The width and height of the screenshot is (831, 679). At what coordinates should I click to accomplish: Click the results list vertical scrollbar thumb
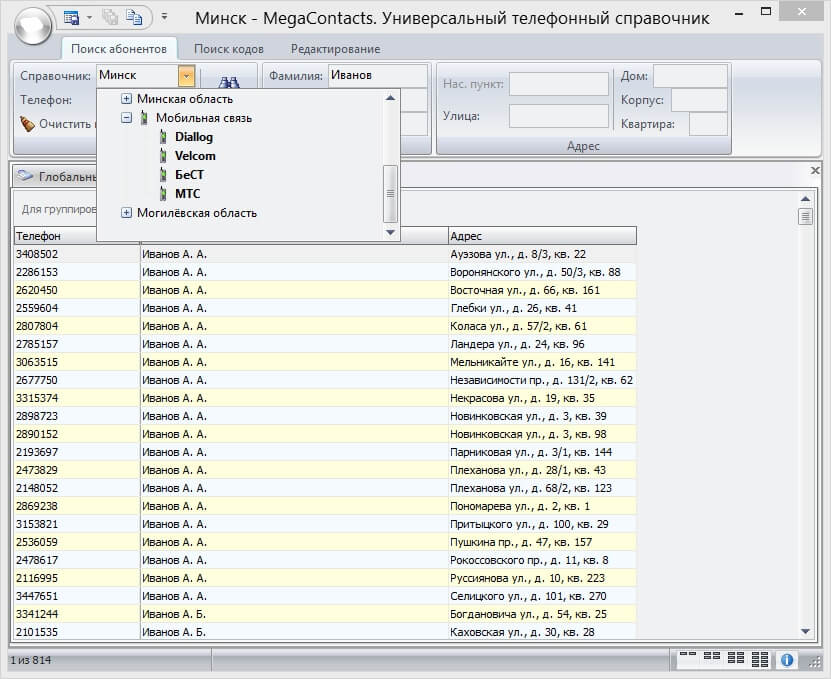tap(805, 217)
